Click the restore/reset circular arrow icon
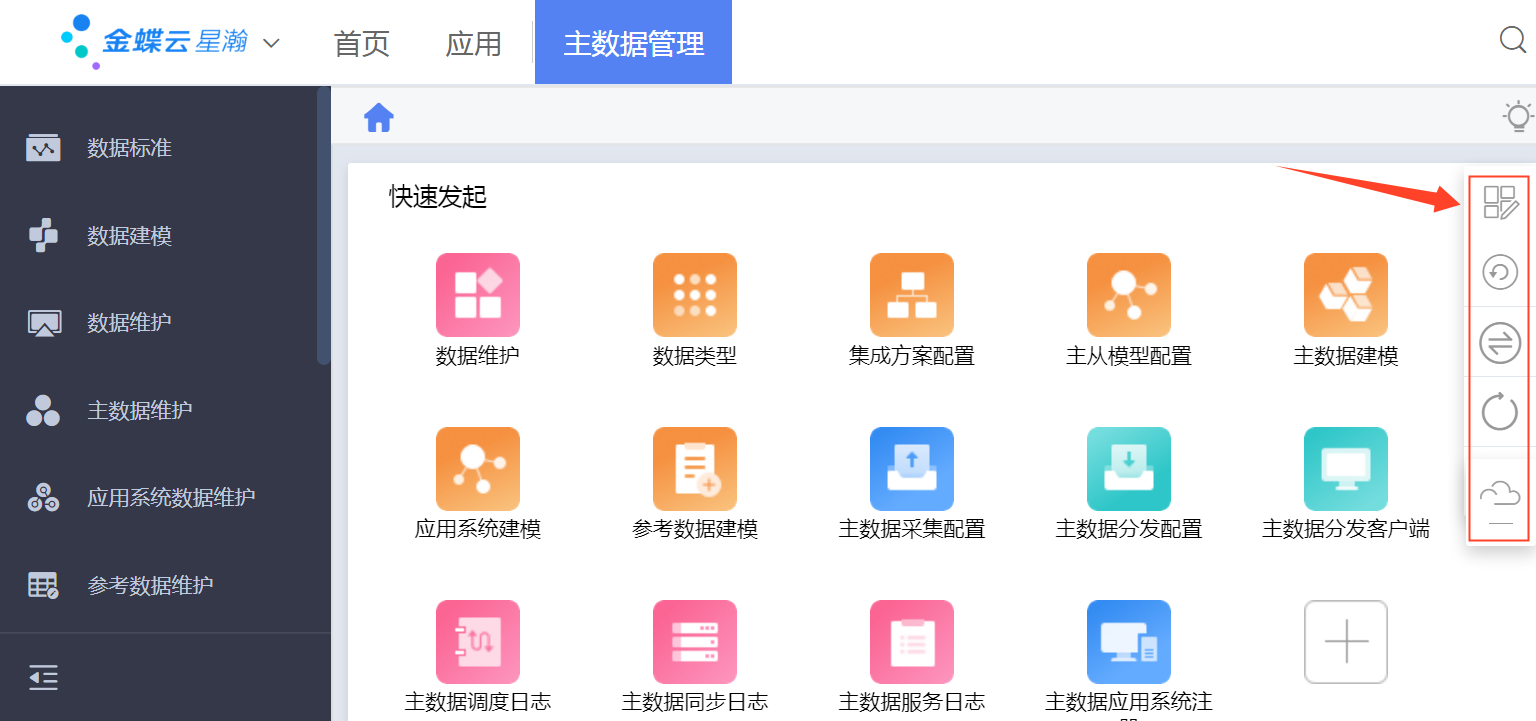1536x721 pixels. tap(1500, 272)
